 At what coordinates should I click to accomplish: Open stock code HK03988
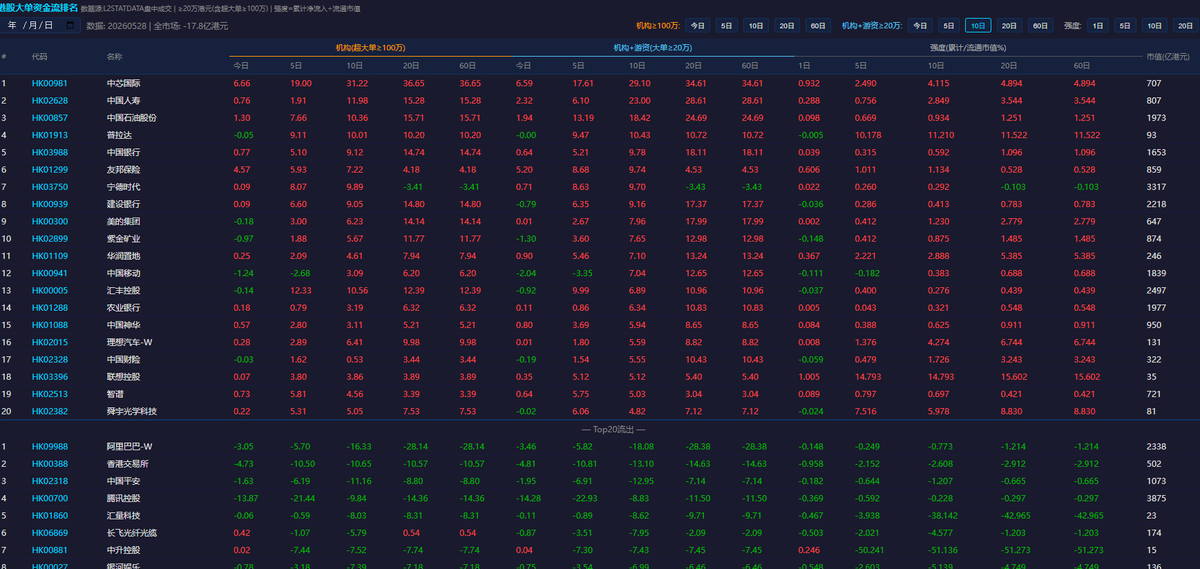pos(50,152)
